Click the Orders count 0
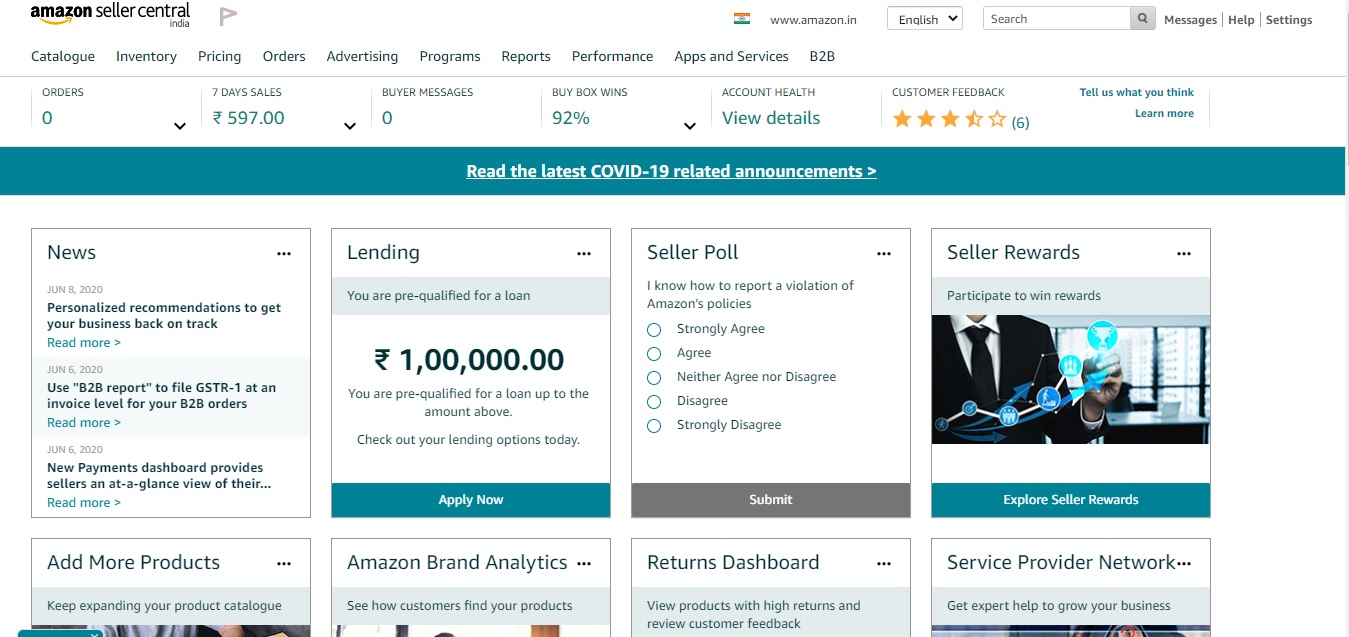 (47, 118)
